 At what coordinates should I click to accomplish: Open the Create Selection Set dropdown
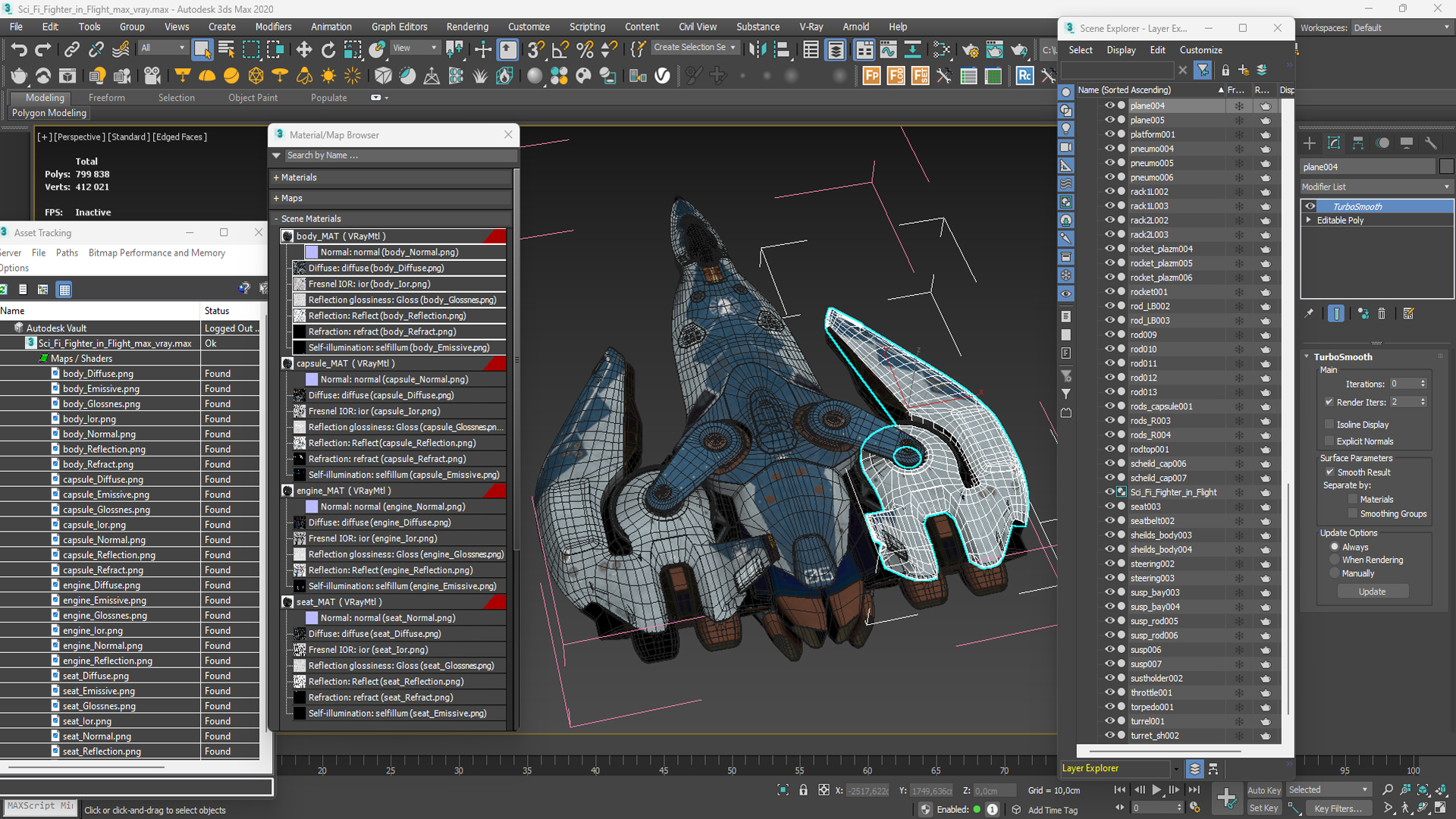click(695, 47)
